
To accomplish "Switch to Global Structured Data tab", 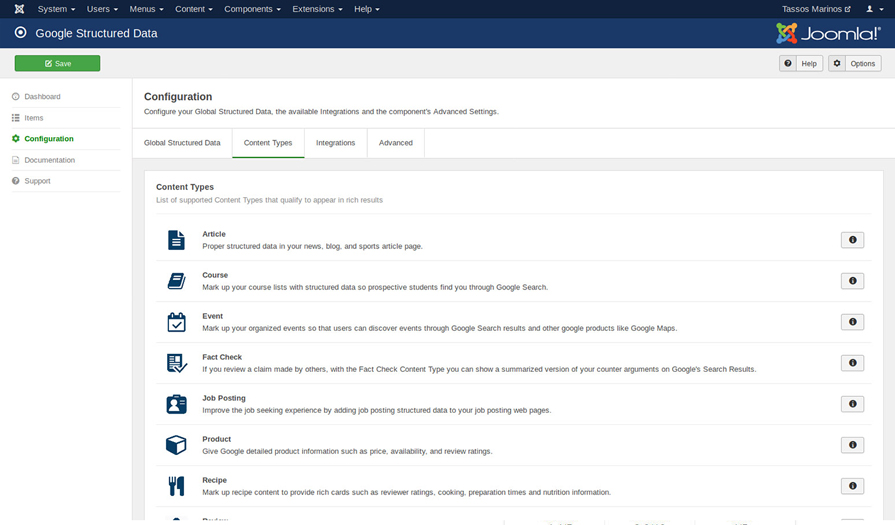I will click(x=182, y=143).
